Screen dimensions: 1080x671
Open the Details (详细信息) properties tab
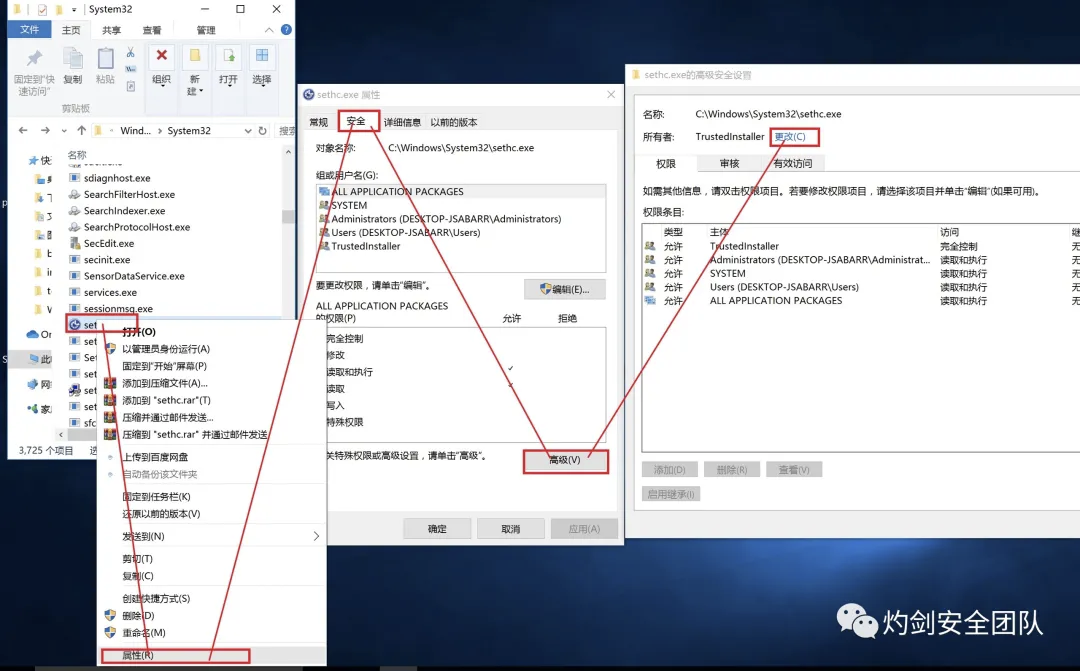(402, 122)
